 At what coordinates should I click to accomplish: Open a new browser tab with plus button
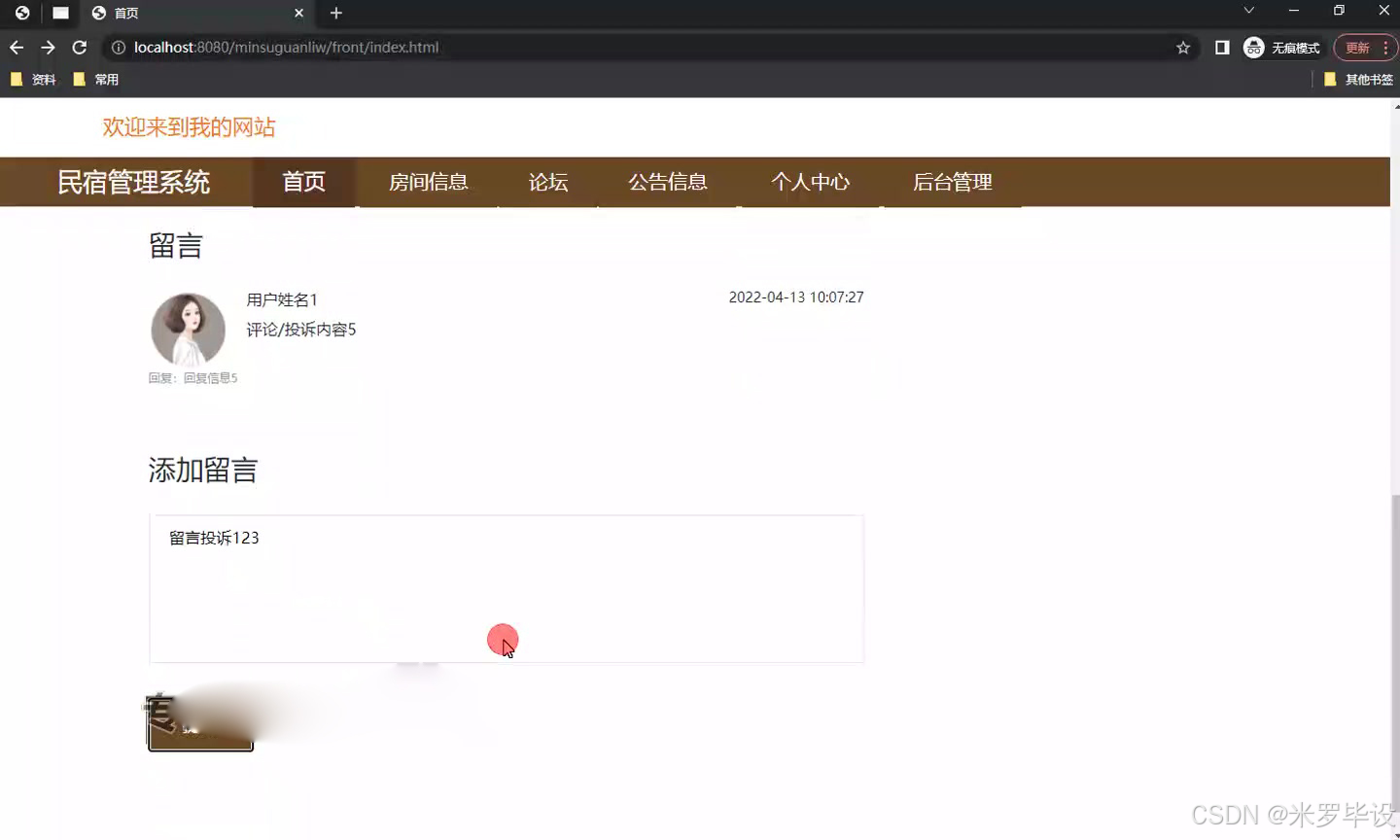[335, 14]
